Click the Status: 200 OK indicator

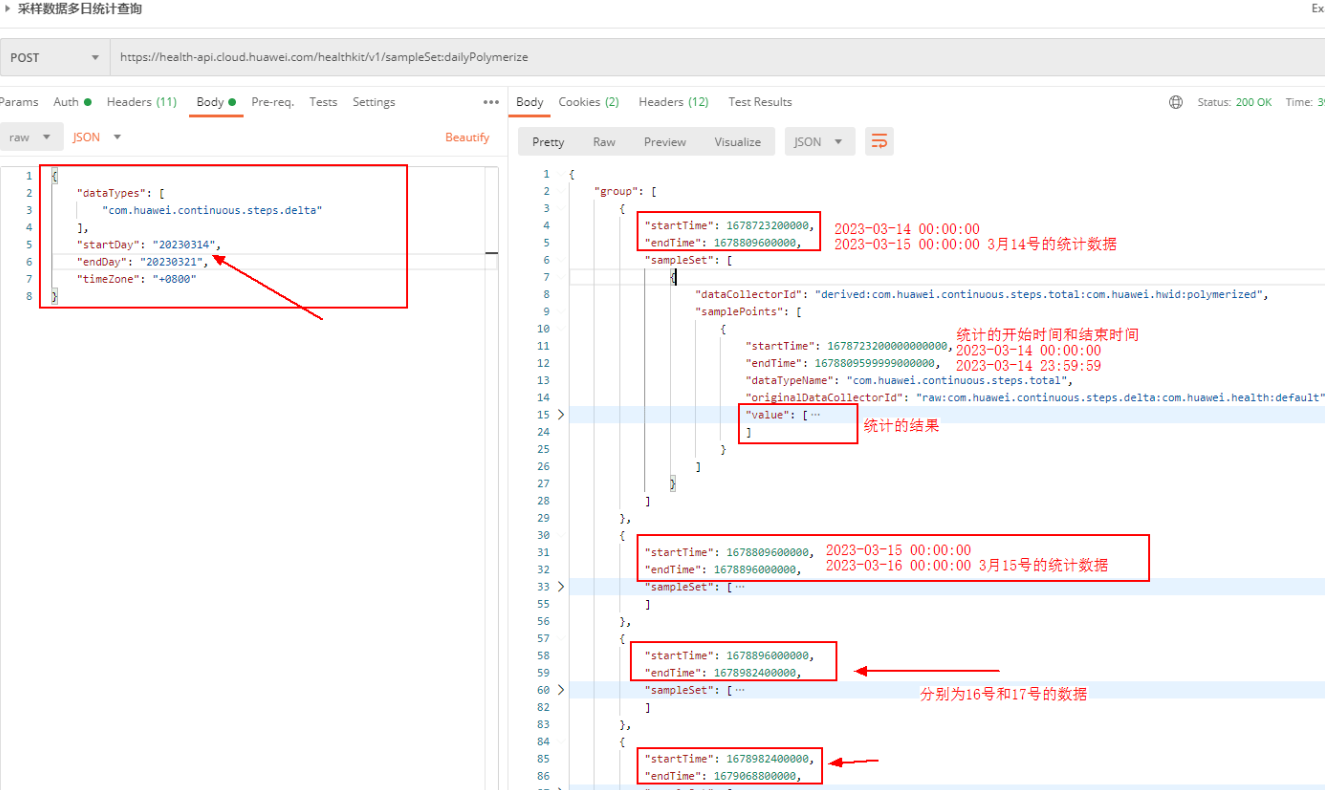click(1235, 102)
